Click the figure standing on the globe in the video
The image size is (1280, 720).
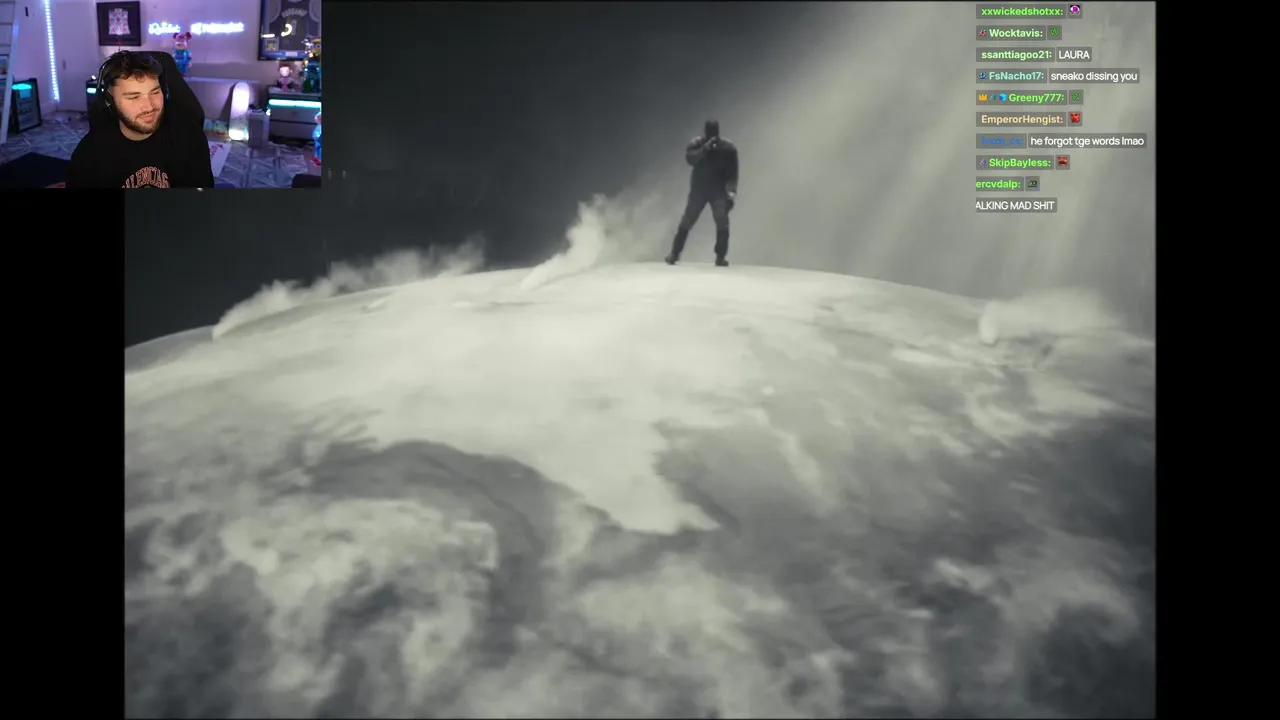tap(708, 192)
